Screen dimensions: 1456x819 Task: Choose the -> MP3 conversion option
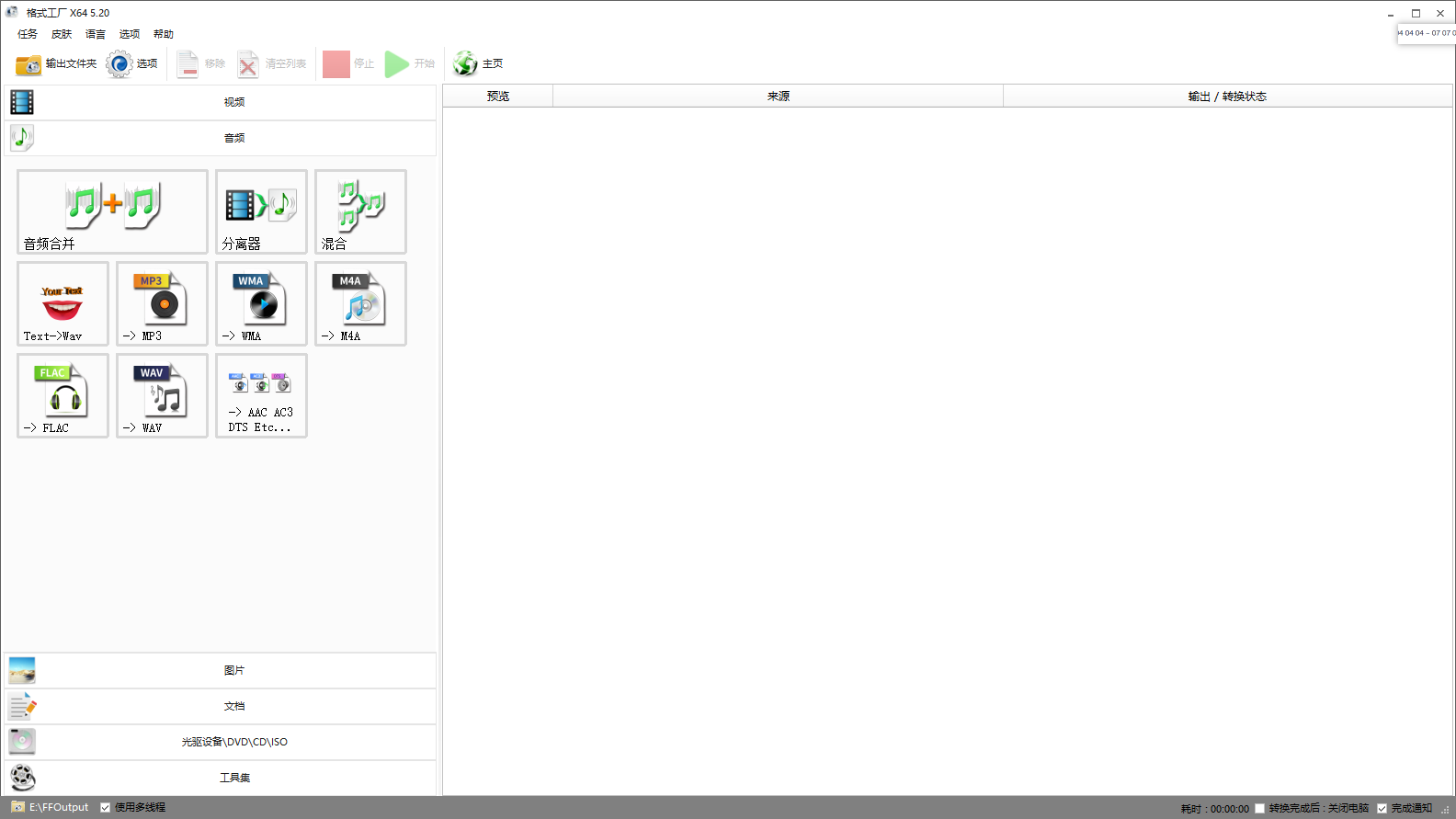coord(162,303)
